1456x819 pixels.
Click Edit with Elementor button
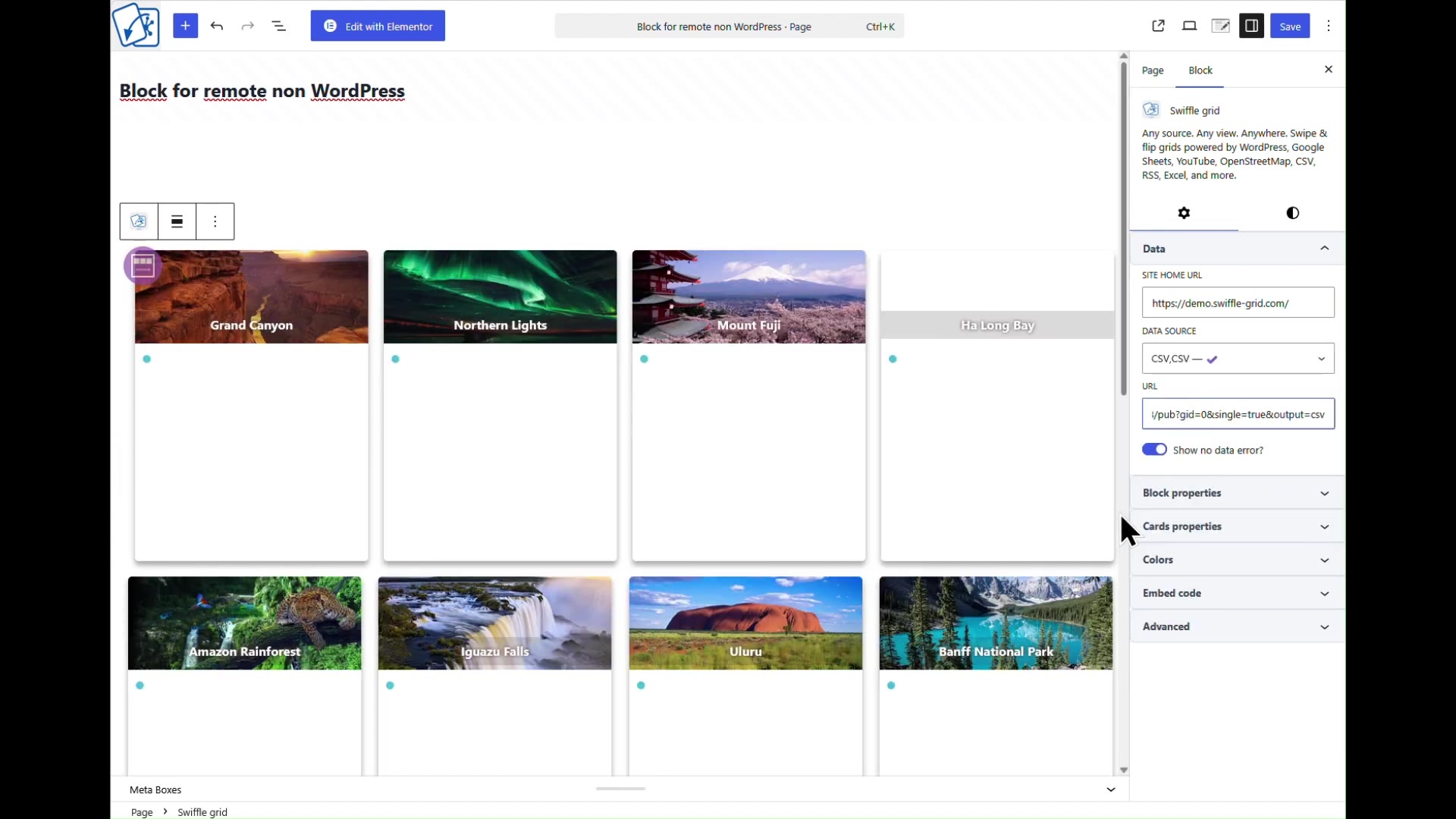click(x=378, y=26)
